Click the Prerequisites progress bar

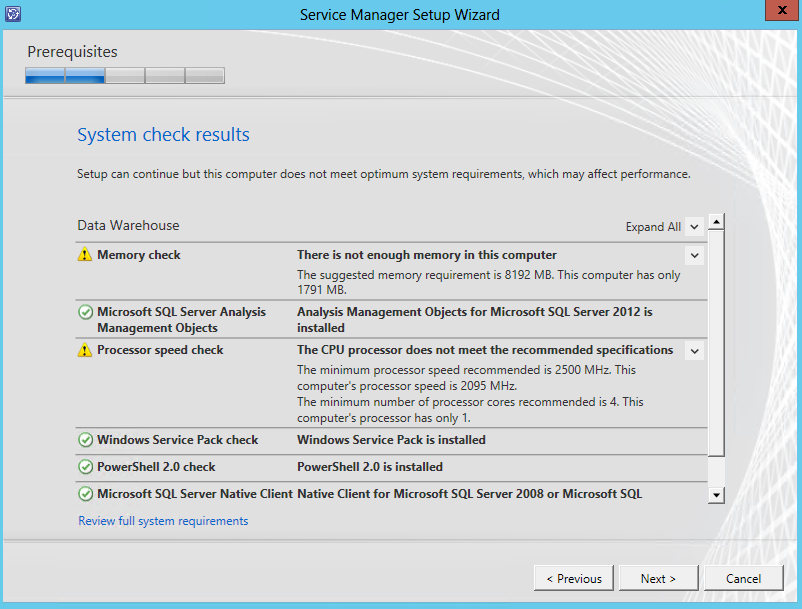pos(125,75)
